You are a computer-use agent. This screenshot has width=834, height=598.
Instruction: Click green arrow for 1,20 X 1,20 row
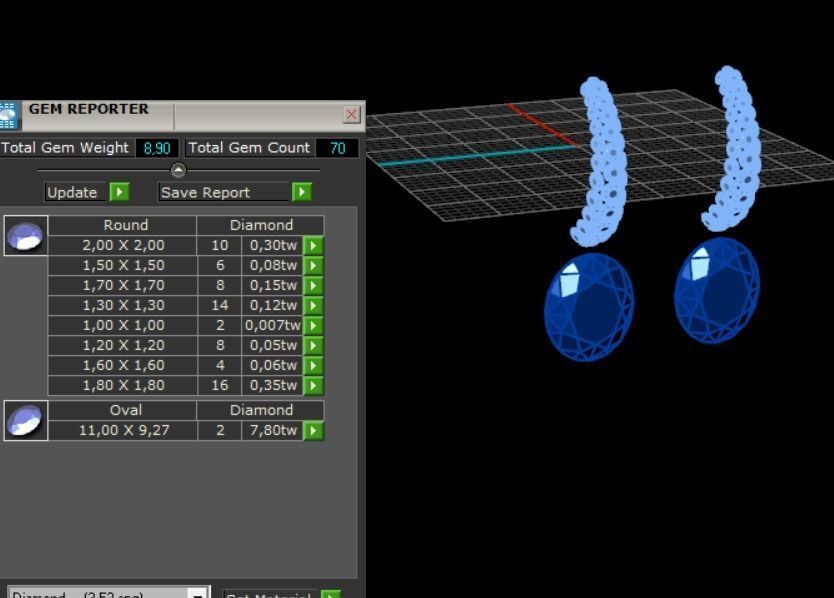[x=314, y=346]
